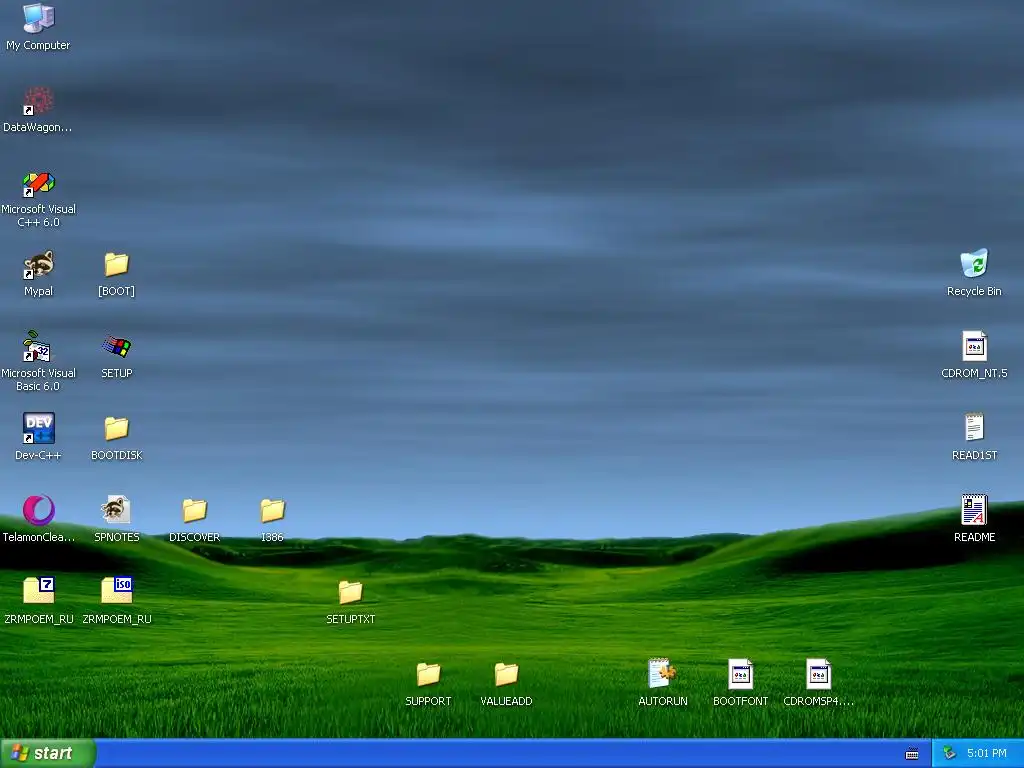Click the system tray network icon
1024x768 pixels.
click(x=950, y=754)
